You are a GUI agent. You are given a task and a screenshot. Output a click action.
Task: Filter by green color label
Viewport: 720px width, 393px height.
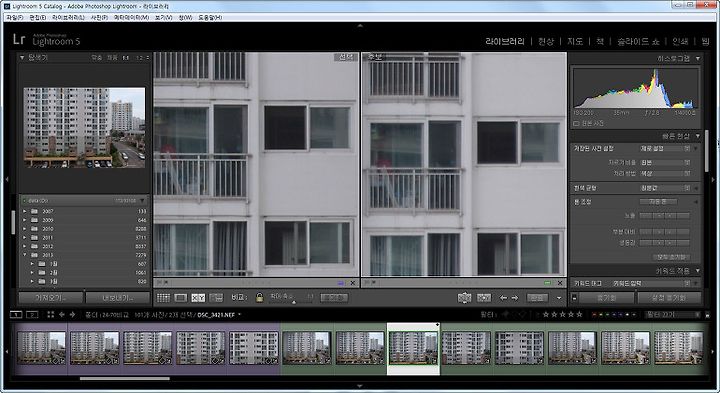608,314
